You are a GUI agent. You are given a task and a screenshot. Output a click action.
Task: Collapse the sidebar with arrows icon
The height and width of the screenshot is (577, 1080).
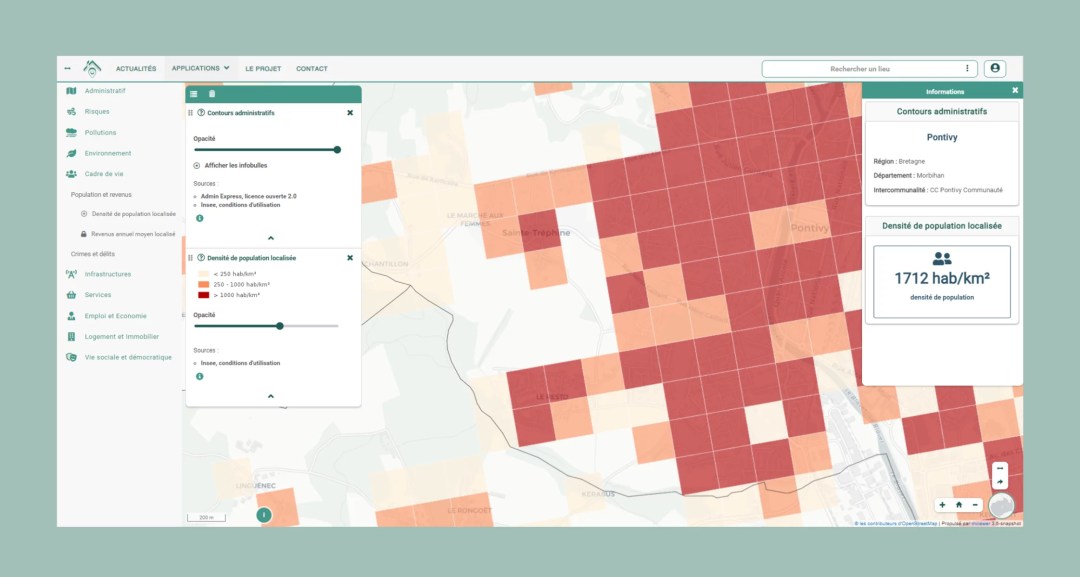(x=68, y=68)
